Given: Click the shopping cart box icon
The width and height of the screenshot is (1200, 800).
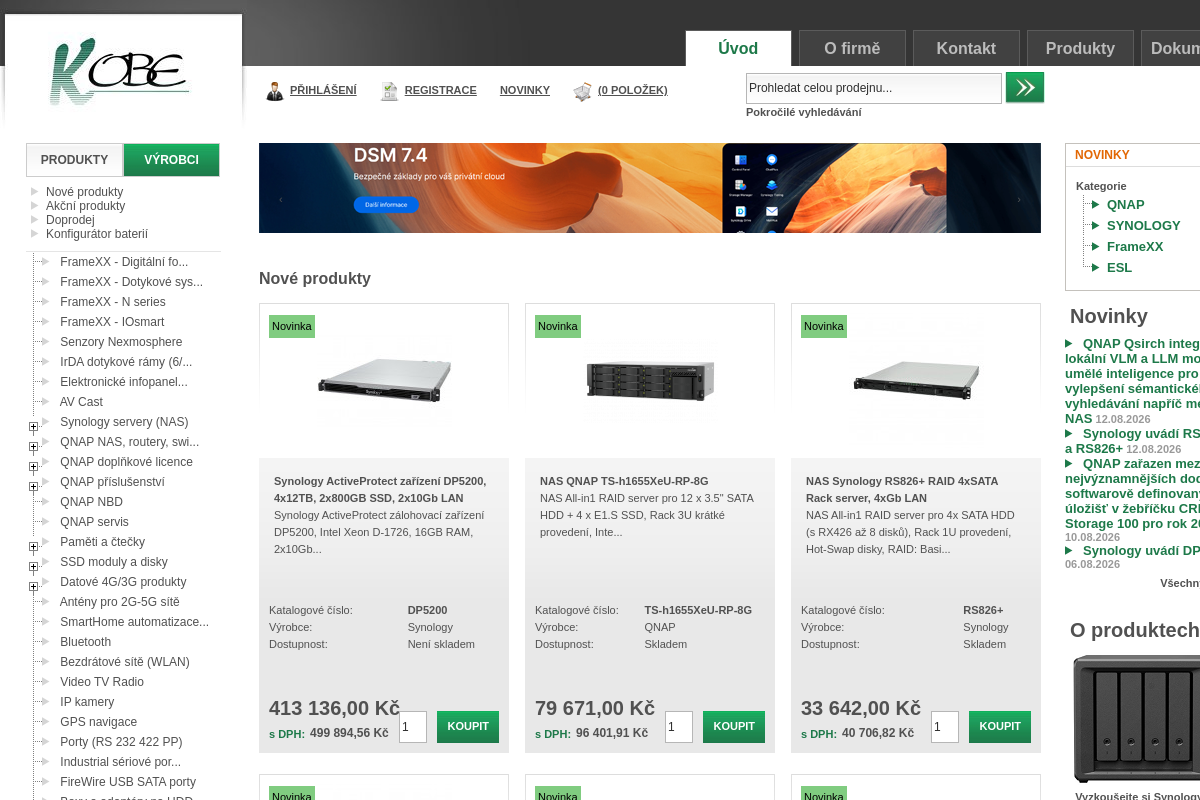Looking at the screenshot, I should click(582, 91).
